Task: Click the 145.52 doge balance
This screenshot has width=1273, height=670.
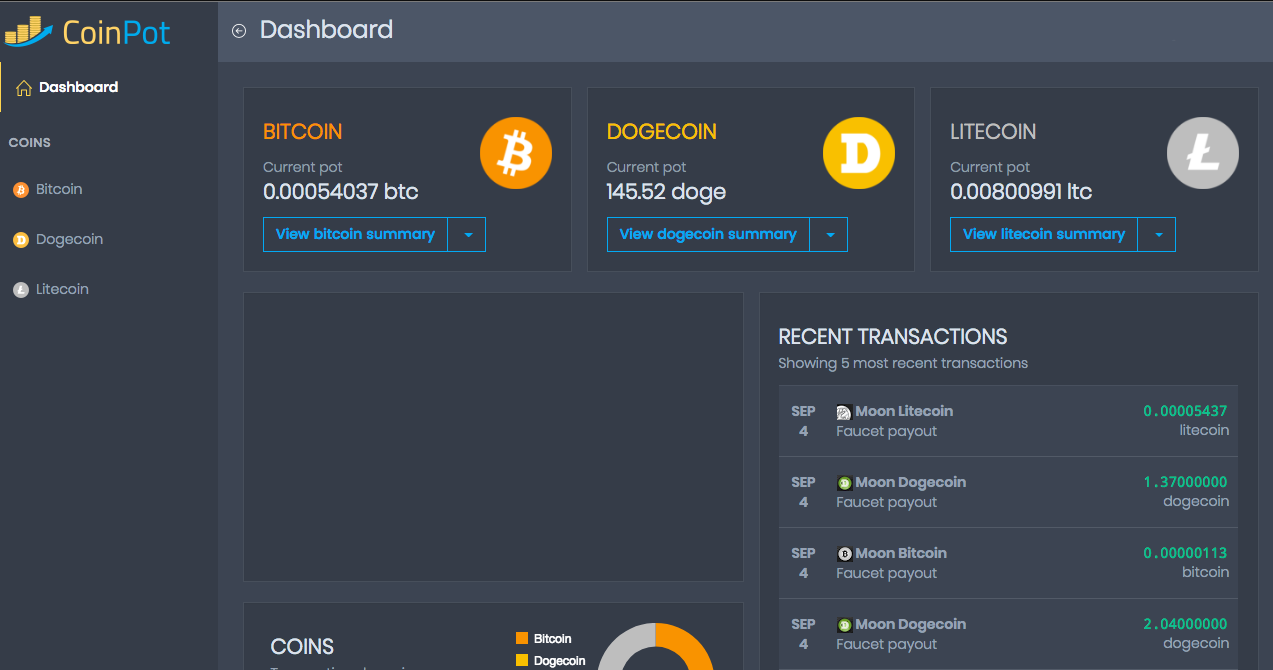Action: point(666,192)
